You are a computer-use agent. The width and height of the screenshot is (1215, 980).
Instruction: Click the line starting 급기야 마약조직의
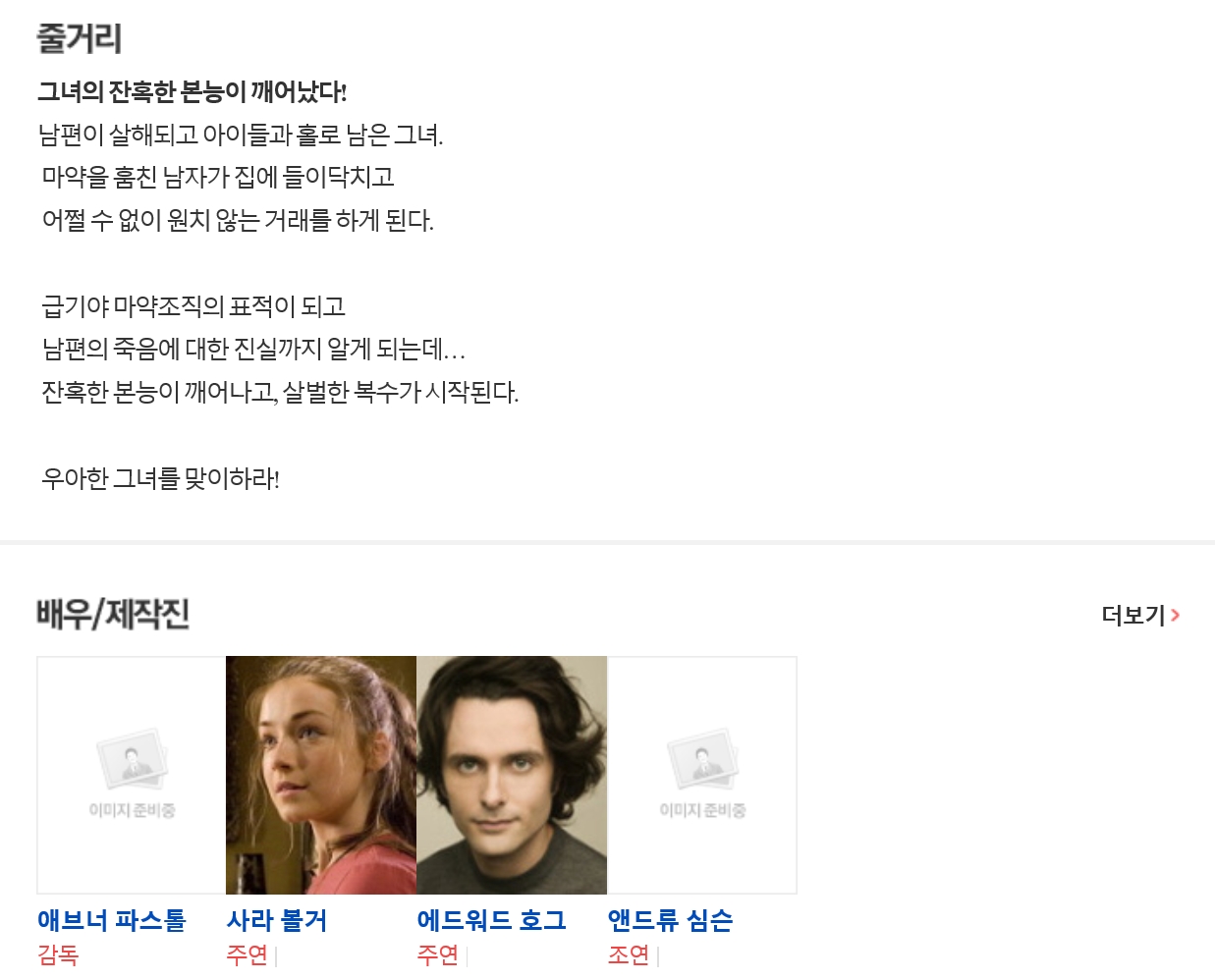193,306
